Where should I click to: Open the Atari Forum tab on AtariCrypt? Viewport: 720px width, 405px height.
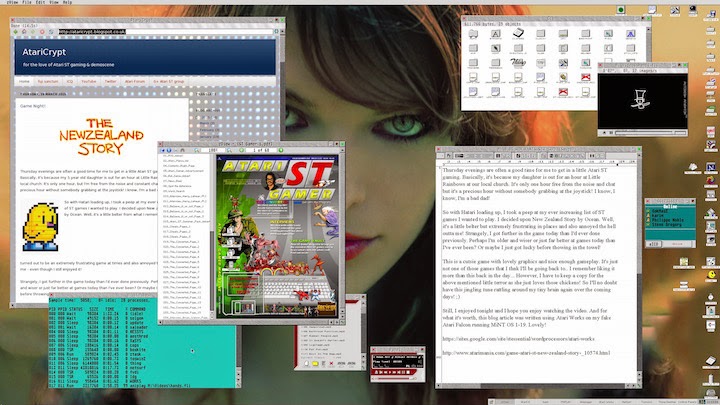point(135,81)
